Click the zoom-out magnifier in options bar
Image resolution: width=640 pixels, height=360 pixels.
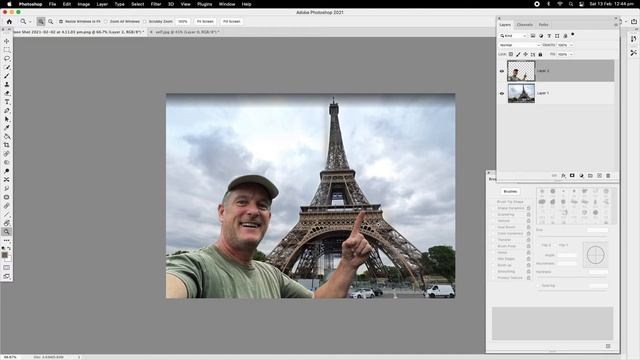tap(51, 21)
